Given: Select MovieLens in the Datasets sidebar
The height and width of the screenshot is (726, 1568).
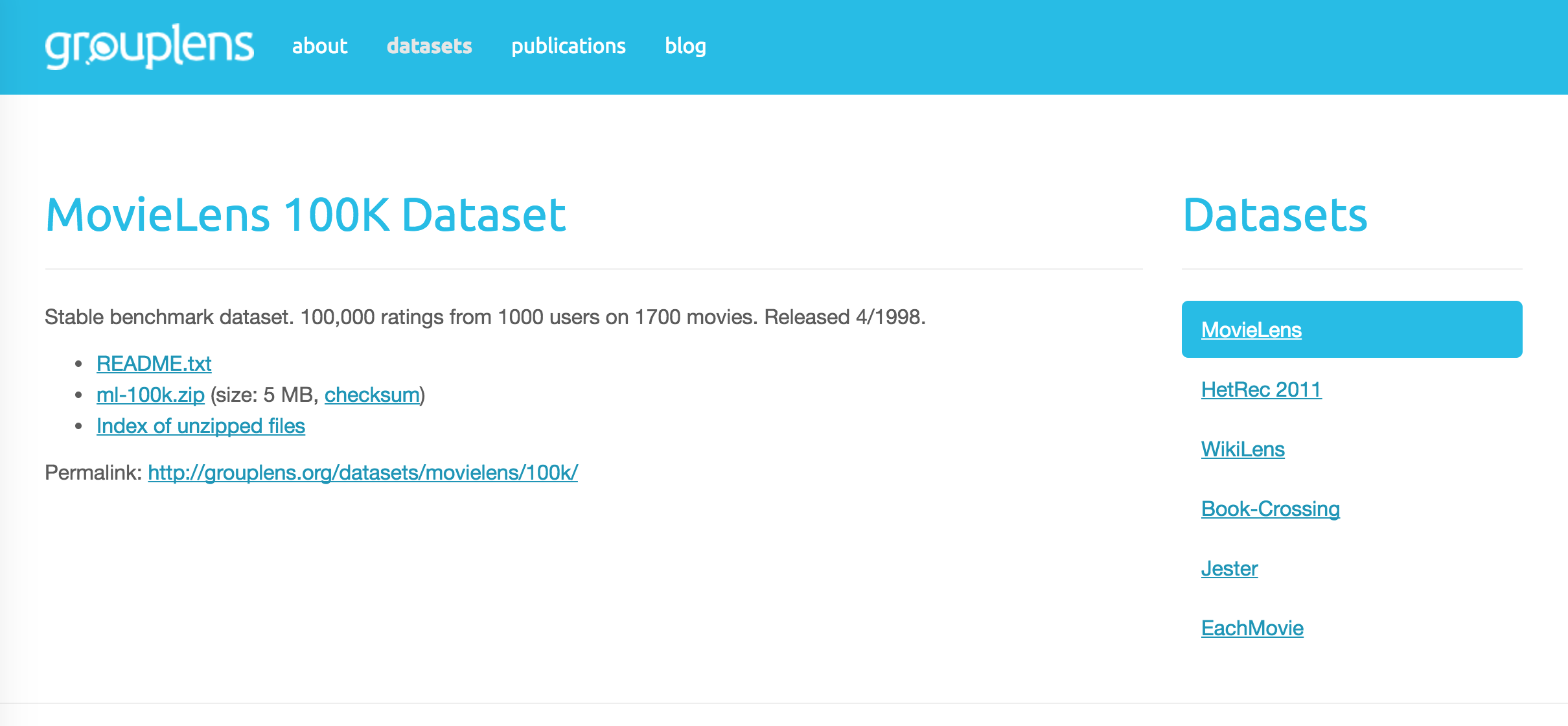Looking at the screenshot, I should click(1251, 330).
